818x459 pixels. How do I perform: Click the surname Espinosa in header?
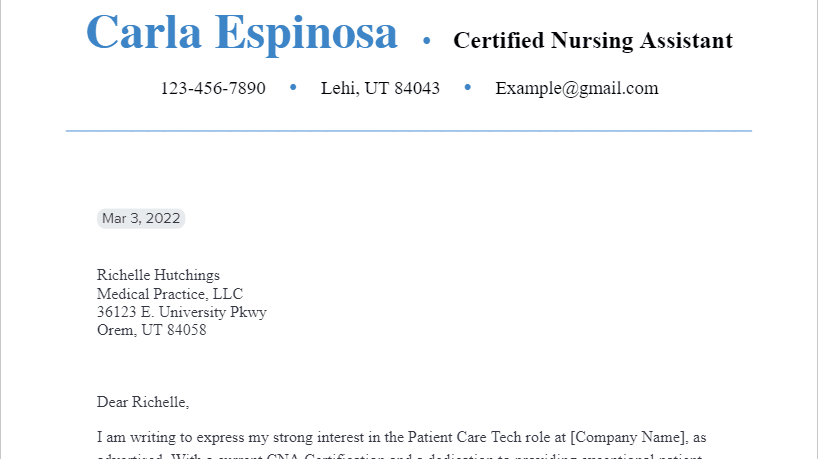(307, 34)
